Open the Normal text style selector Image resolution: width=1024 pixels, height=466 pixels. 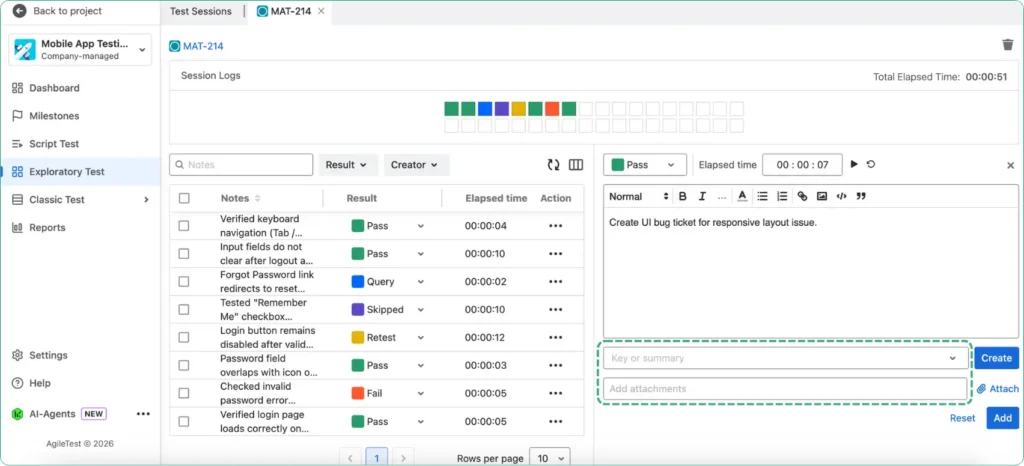coord(639,196)
